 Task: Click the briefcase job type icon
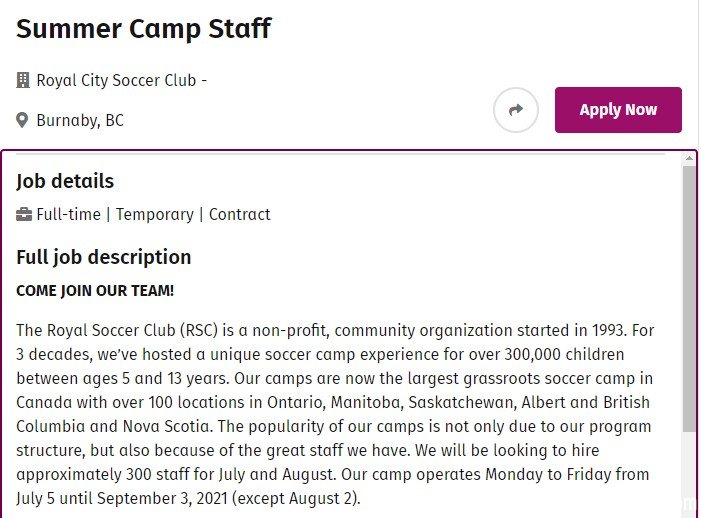pos(24,215)
